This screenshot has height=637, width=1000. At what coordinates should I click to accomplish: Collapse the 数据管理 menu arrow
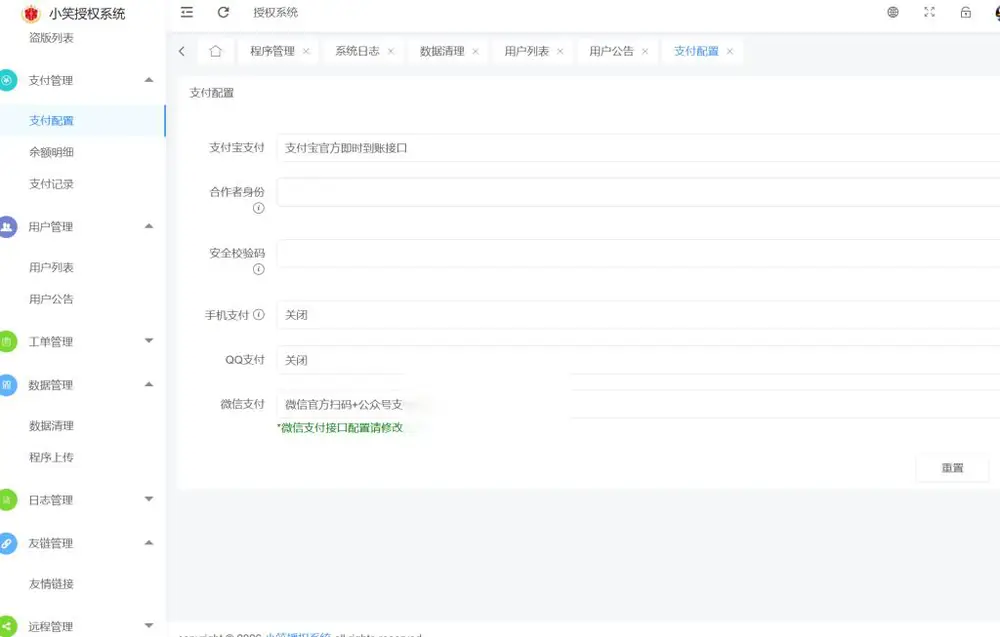coord(149,384)
